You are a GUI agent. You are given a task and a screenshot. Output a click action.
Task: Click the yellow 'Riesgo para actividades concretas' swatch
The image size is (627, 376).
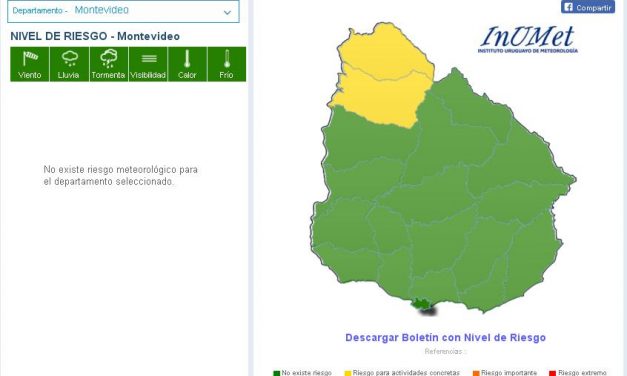(x=348, y=373)
